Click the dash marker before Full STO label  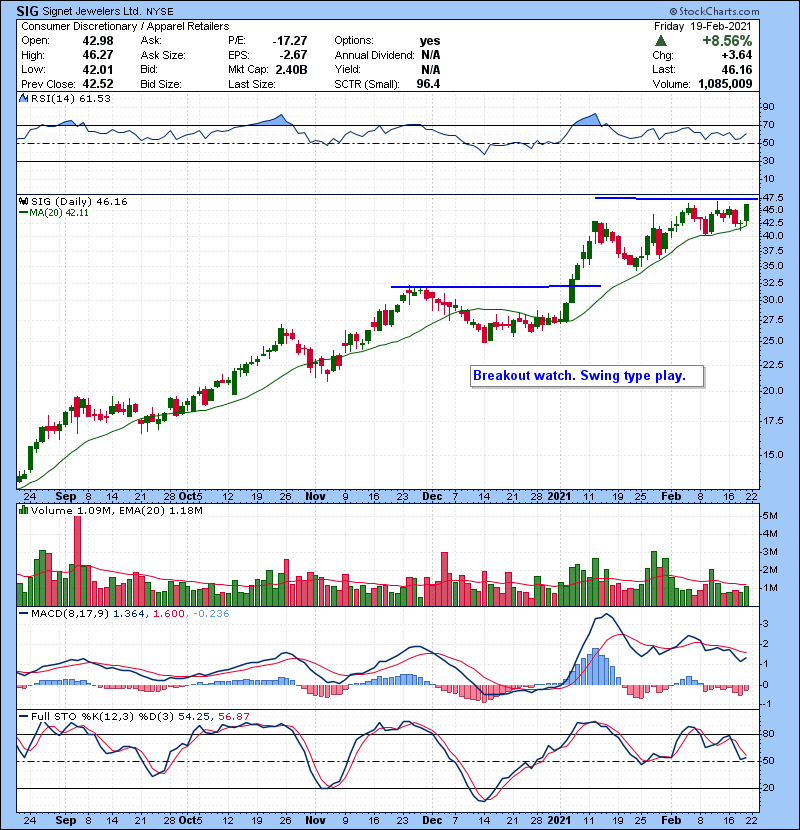pyautogui.click(x=23, y=716)
